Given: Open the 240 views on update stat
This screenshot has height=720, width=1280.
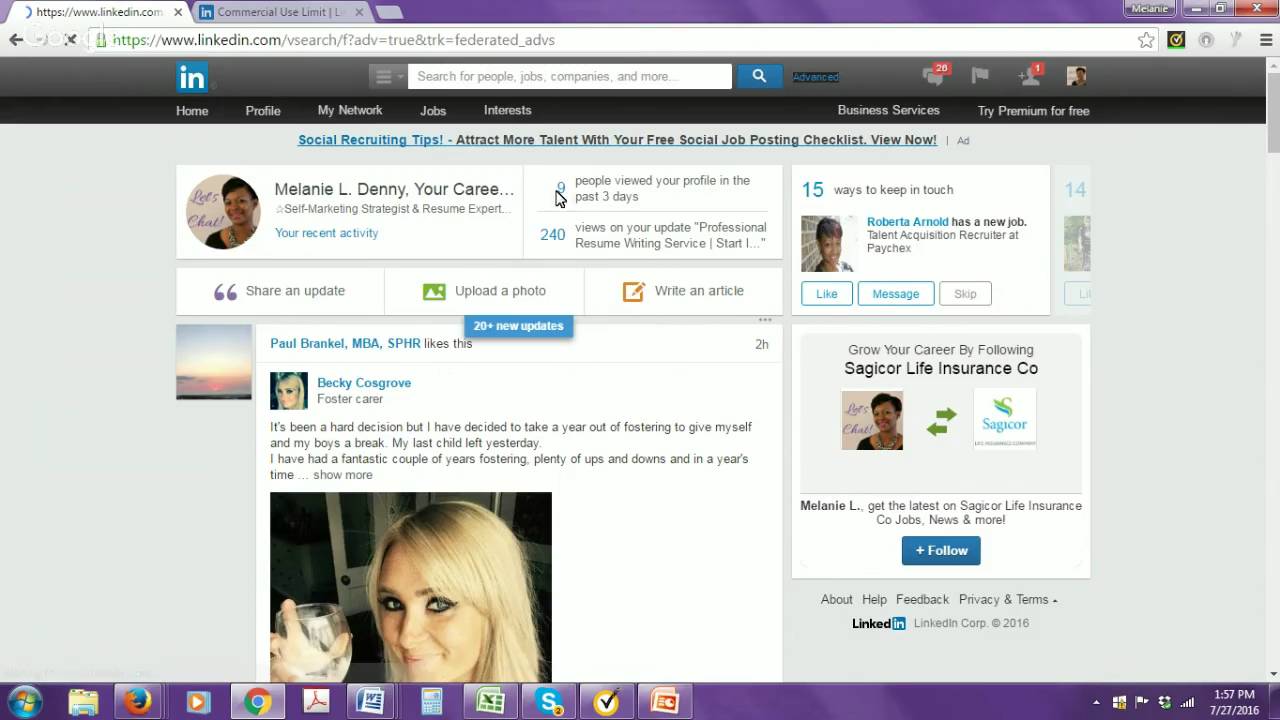Looking at the screenshot, I should click(x=653, y=235).
